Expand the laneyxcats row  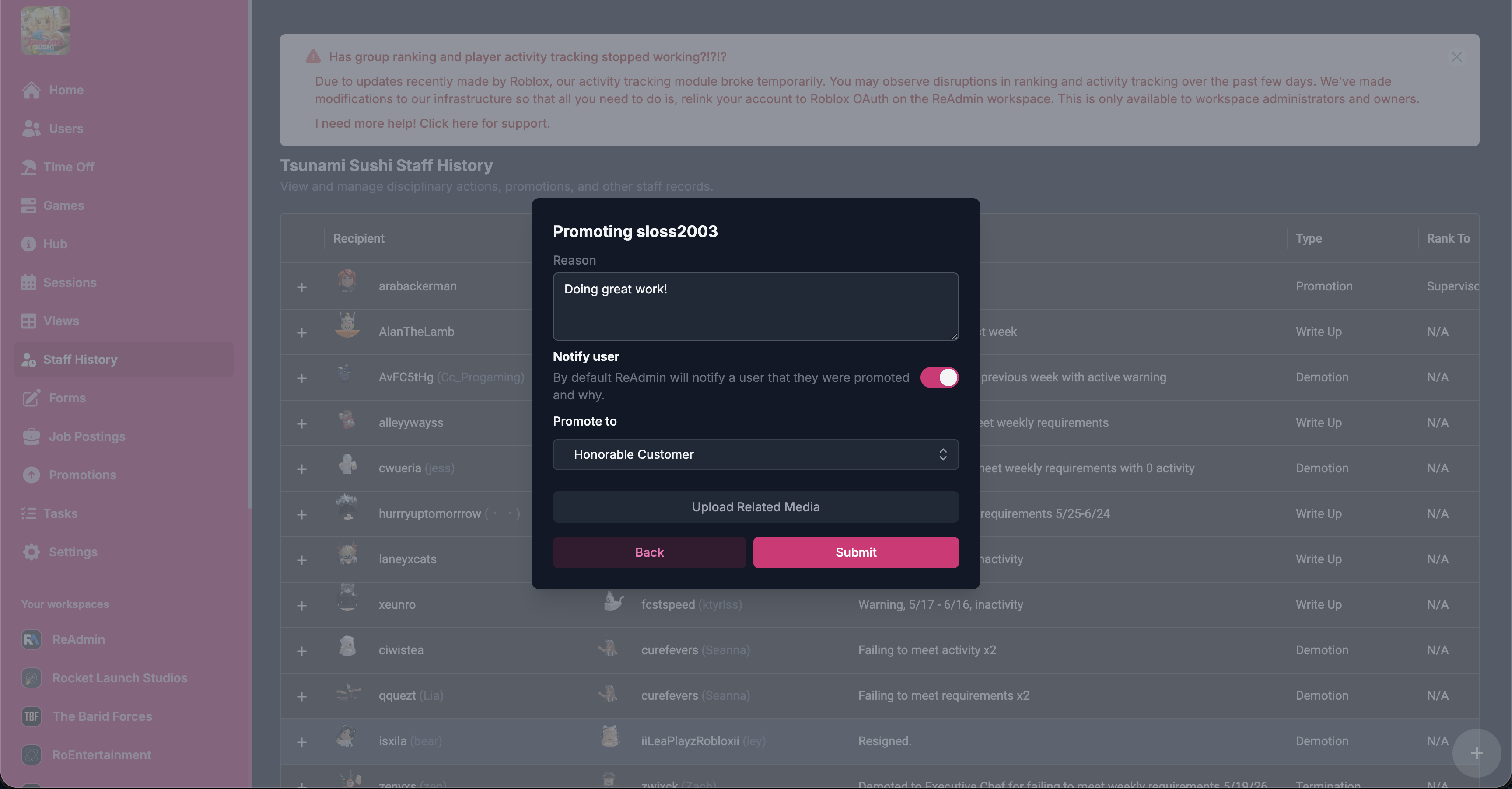pos(302,560)
